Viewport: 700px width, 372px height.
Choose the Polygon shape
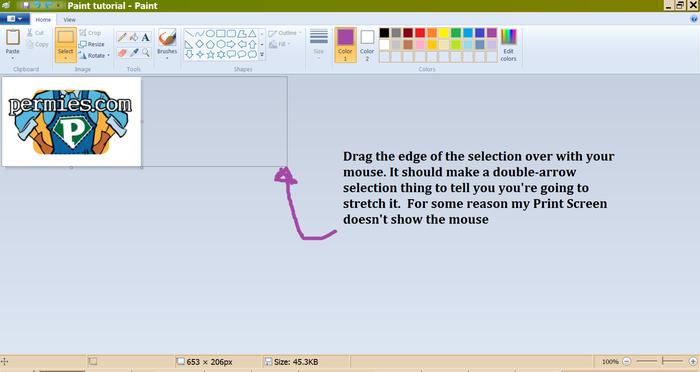click(242, 33)
